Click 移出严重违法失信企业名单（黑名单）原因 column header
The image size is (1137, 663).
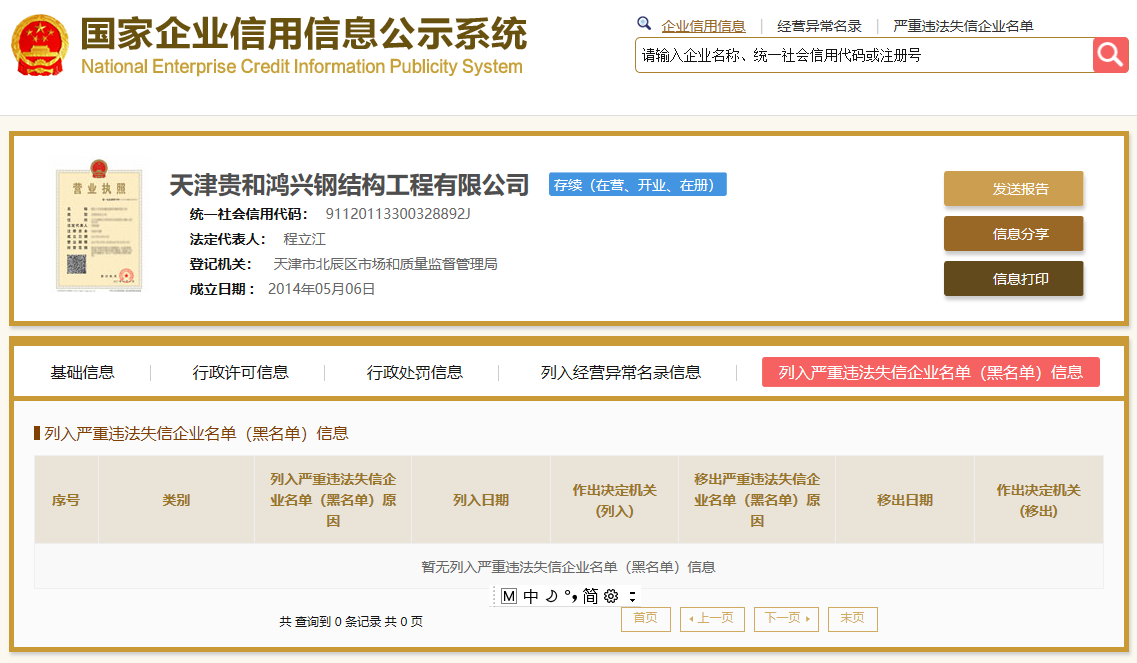click(x=757, y=500)
